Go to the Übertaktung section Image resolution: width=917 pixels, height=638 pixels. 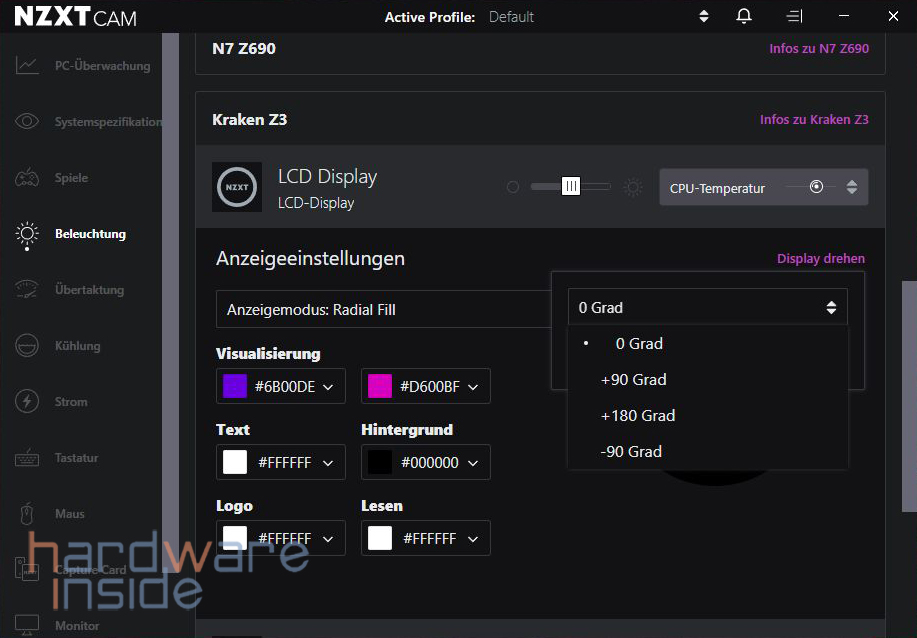pos(89,290)
